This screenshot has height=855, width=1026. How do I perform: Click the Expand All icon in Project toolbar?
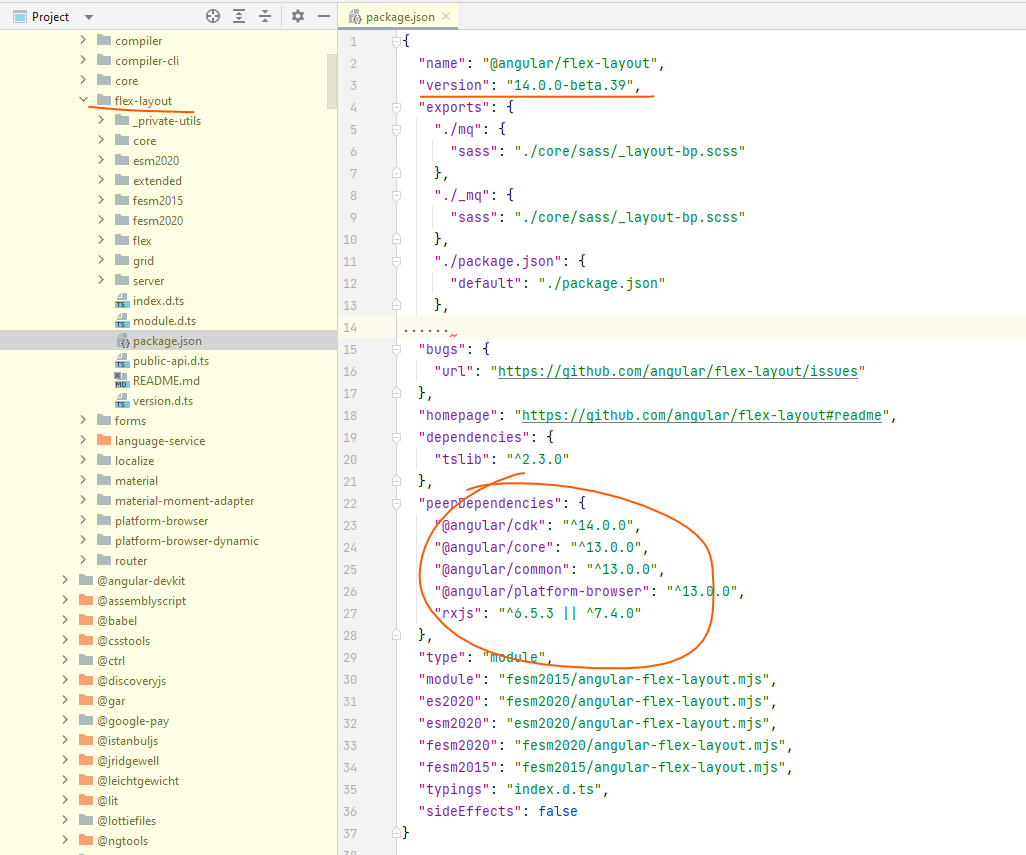(239, 16)
